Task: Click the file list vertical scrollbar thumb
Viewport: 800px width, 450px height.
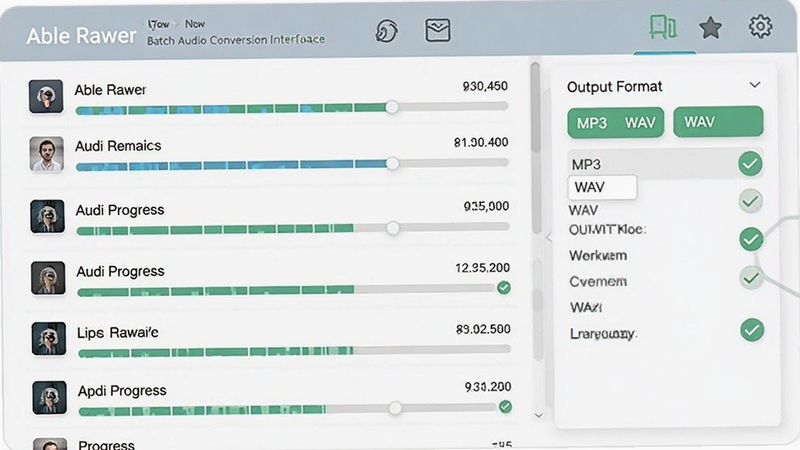Action: (x=535, y=107)
